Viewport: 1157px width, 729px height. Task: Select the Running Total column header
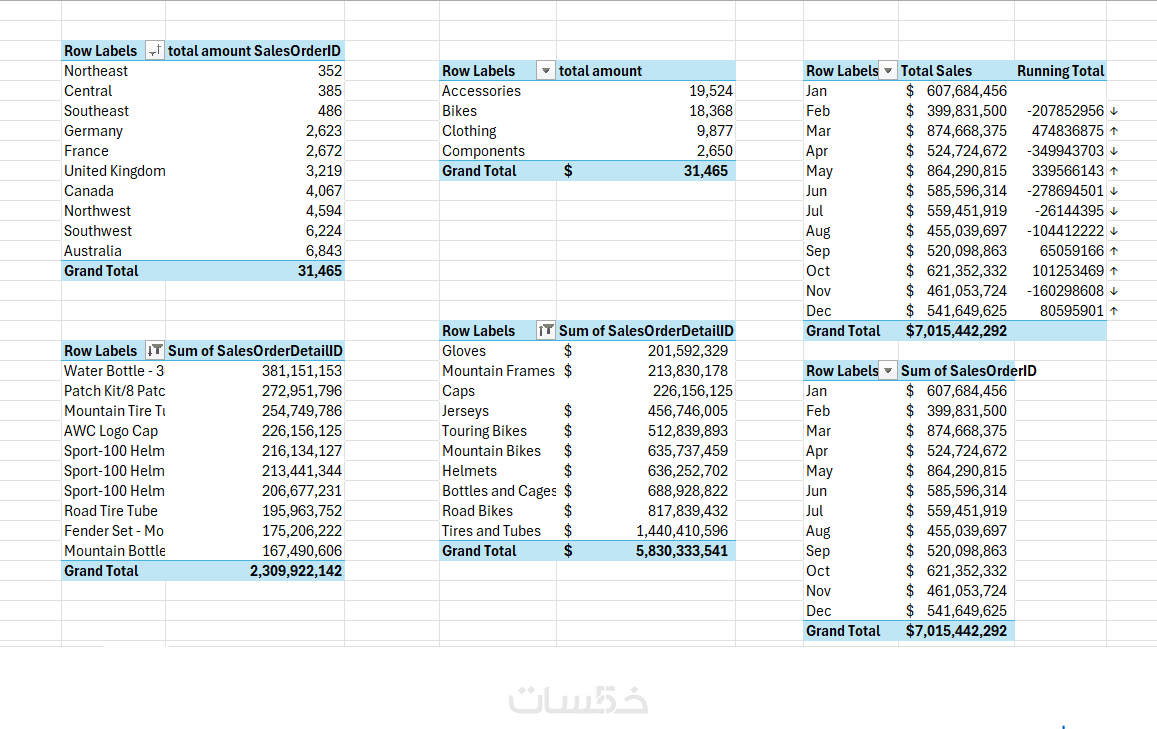click(x=1060, y=71)
